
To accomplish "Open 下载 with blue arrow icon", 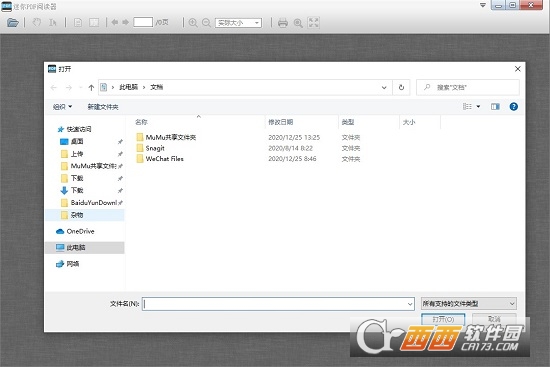I will (x=72, y=190).
